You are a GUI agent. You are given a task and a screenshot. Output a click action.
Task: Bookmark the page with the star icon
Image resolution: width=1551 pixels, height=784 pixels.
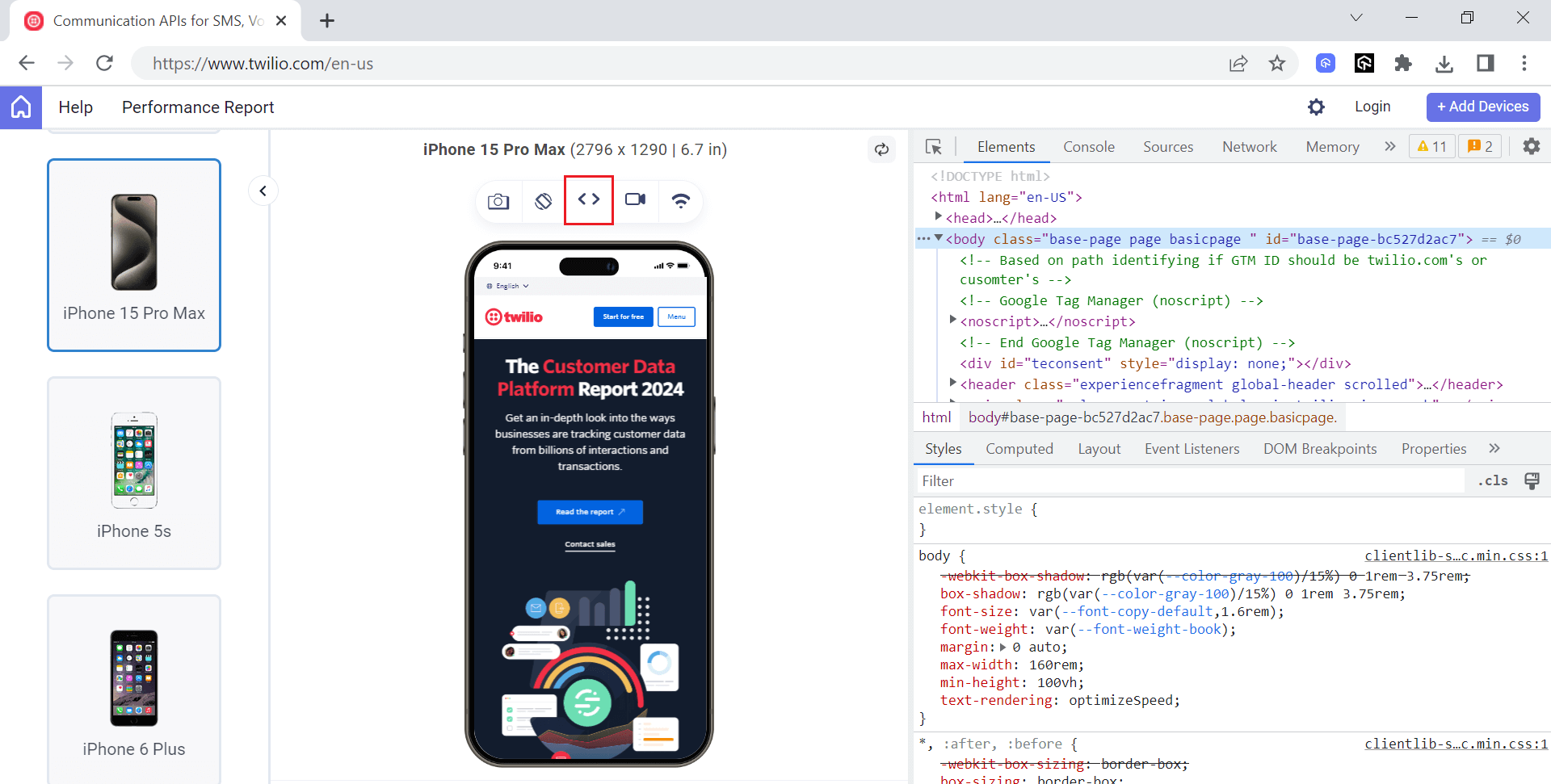coord(1277,63)
